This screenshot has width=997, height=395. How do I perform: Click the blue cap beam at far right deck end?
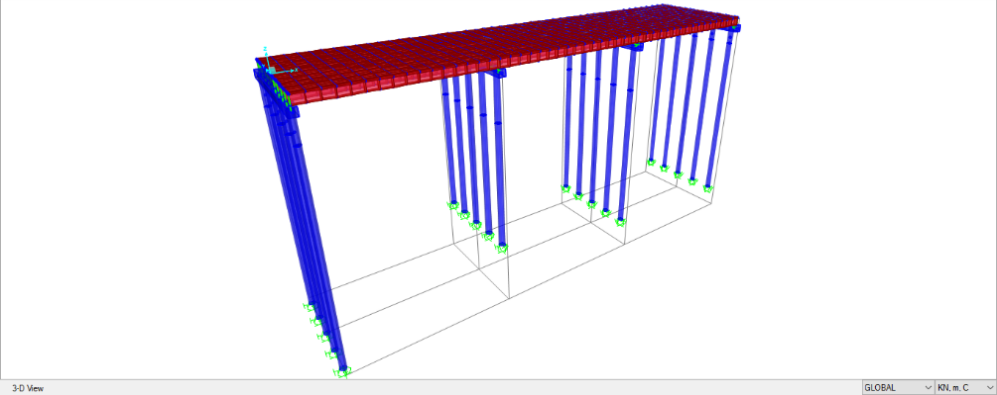[734, 27]
